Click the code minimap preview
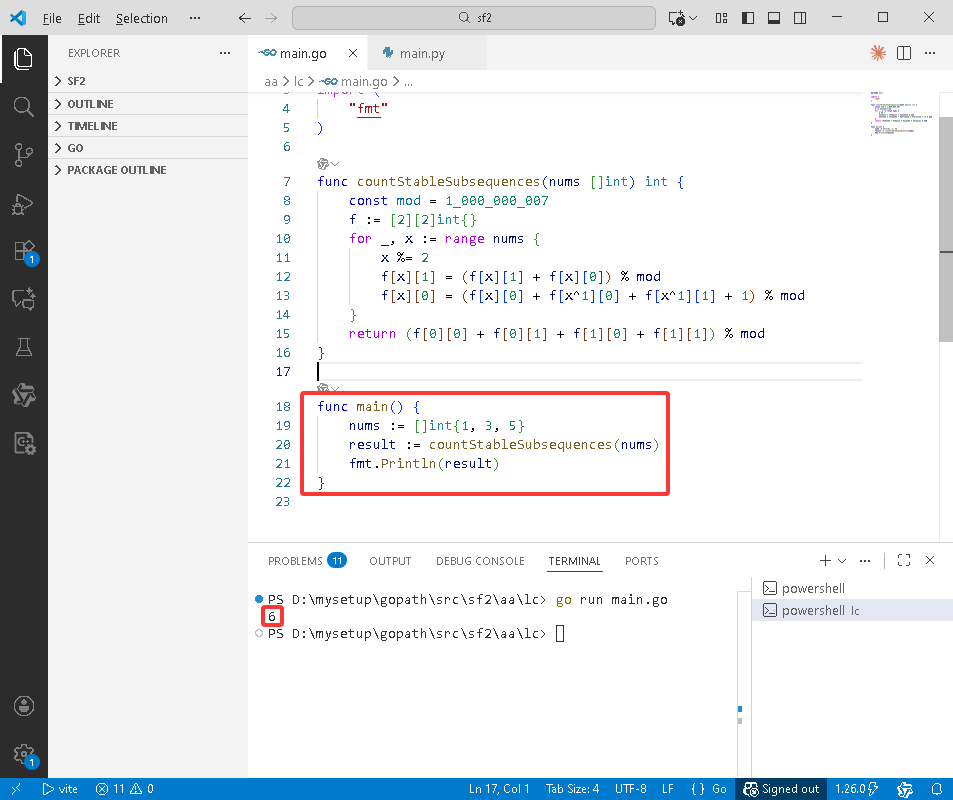The height and width of the screenshot is (800, 953). (x=901, y=113)
